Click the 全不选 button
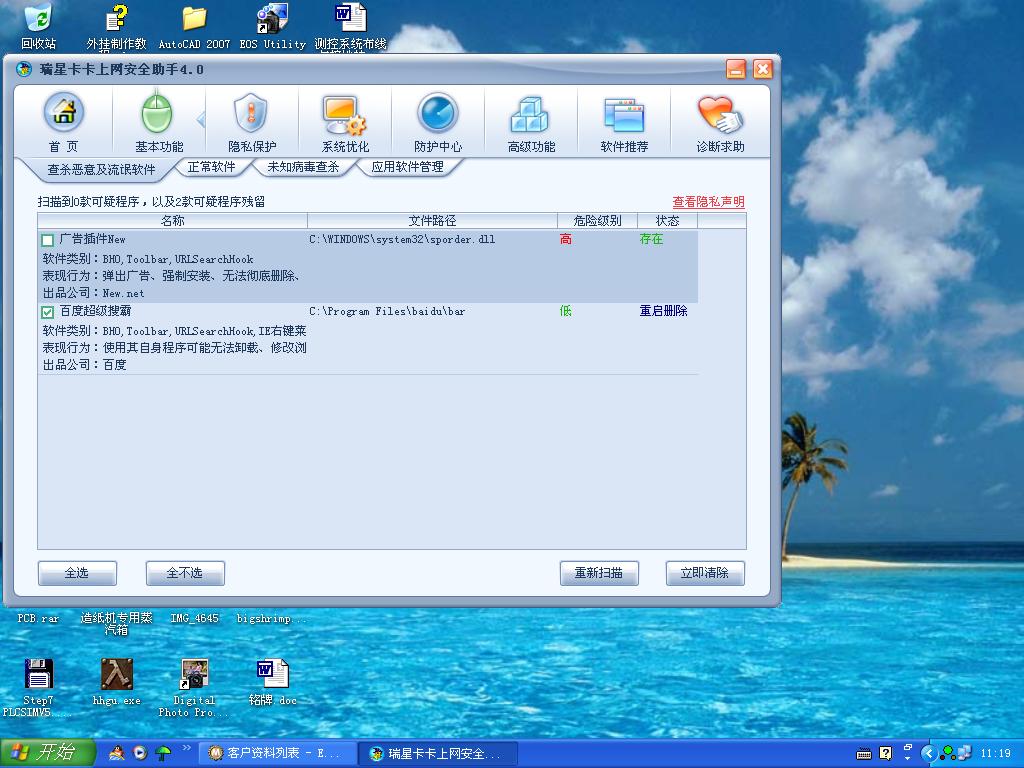Screen dimensions: 1024x768 [x=185, y=573]
